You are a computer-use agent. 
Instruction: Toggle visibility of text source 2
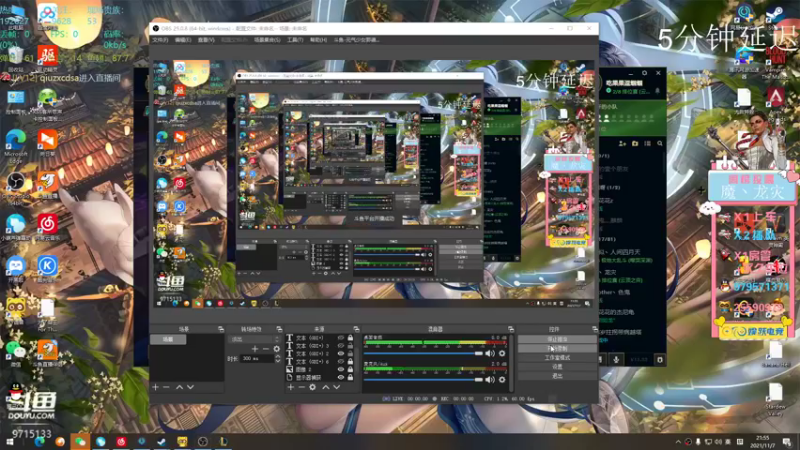[341, 354]
